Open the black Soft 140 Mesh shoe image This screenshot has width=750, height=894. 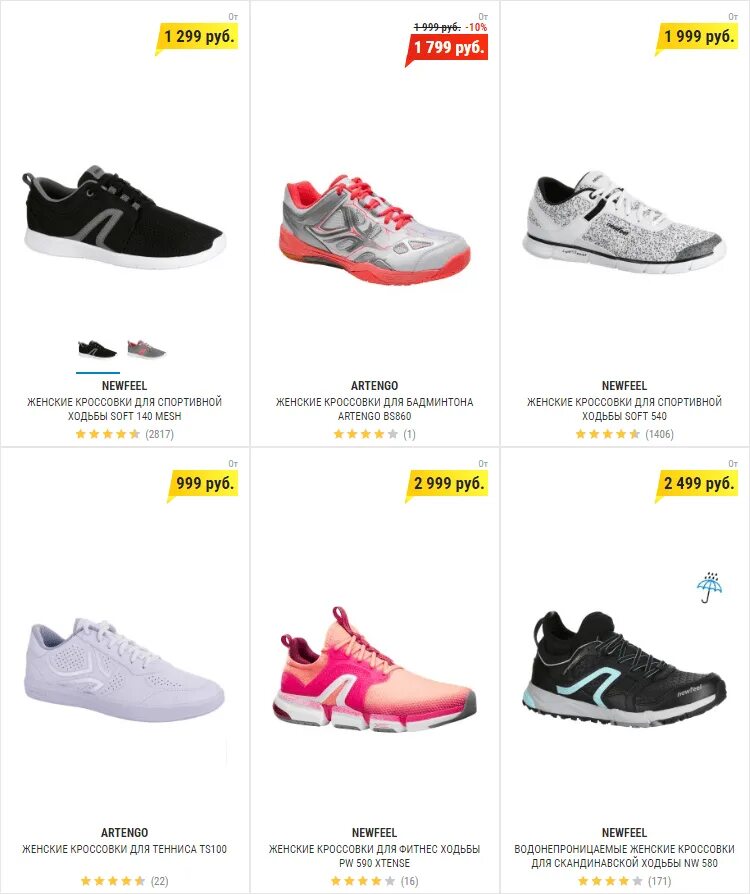pyautogui.click(x=124, y=217)
